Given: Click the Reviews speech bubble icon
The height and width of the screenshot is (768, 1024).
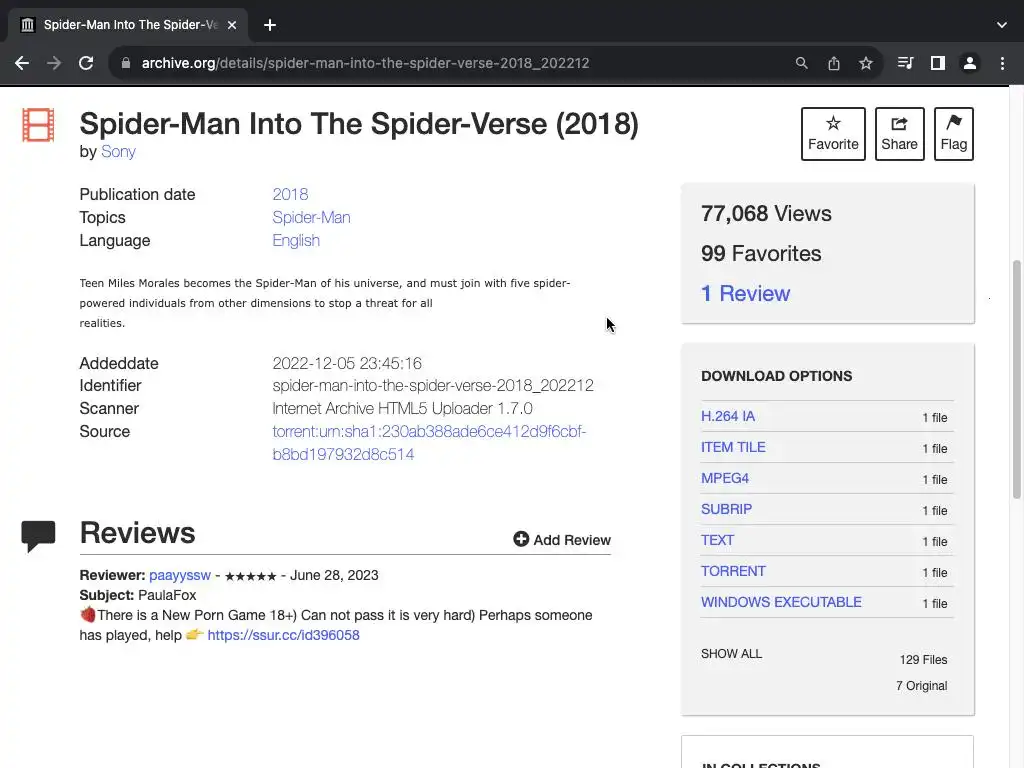Looking at the screenshot, I should pyautogui.click(x=38, y=536).
